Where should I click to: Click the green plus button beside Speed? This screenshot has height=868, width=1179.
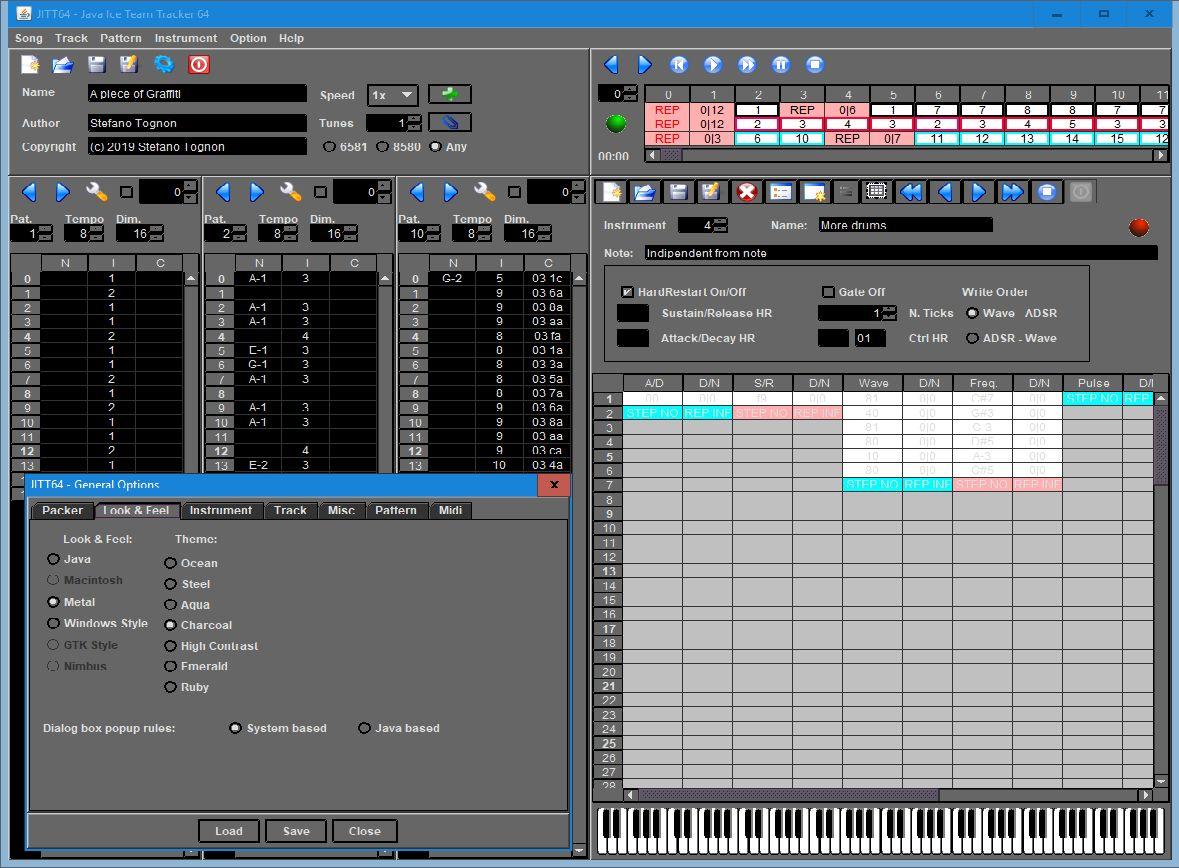[449, 94]
